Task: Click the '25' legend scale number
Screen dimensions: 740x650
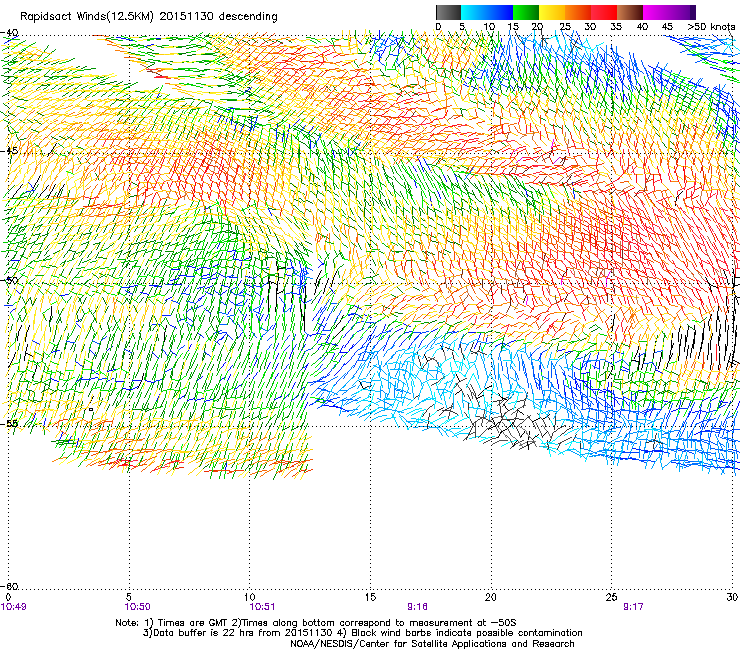Action: point(564,27)
